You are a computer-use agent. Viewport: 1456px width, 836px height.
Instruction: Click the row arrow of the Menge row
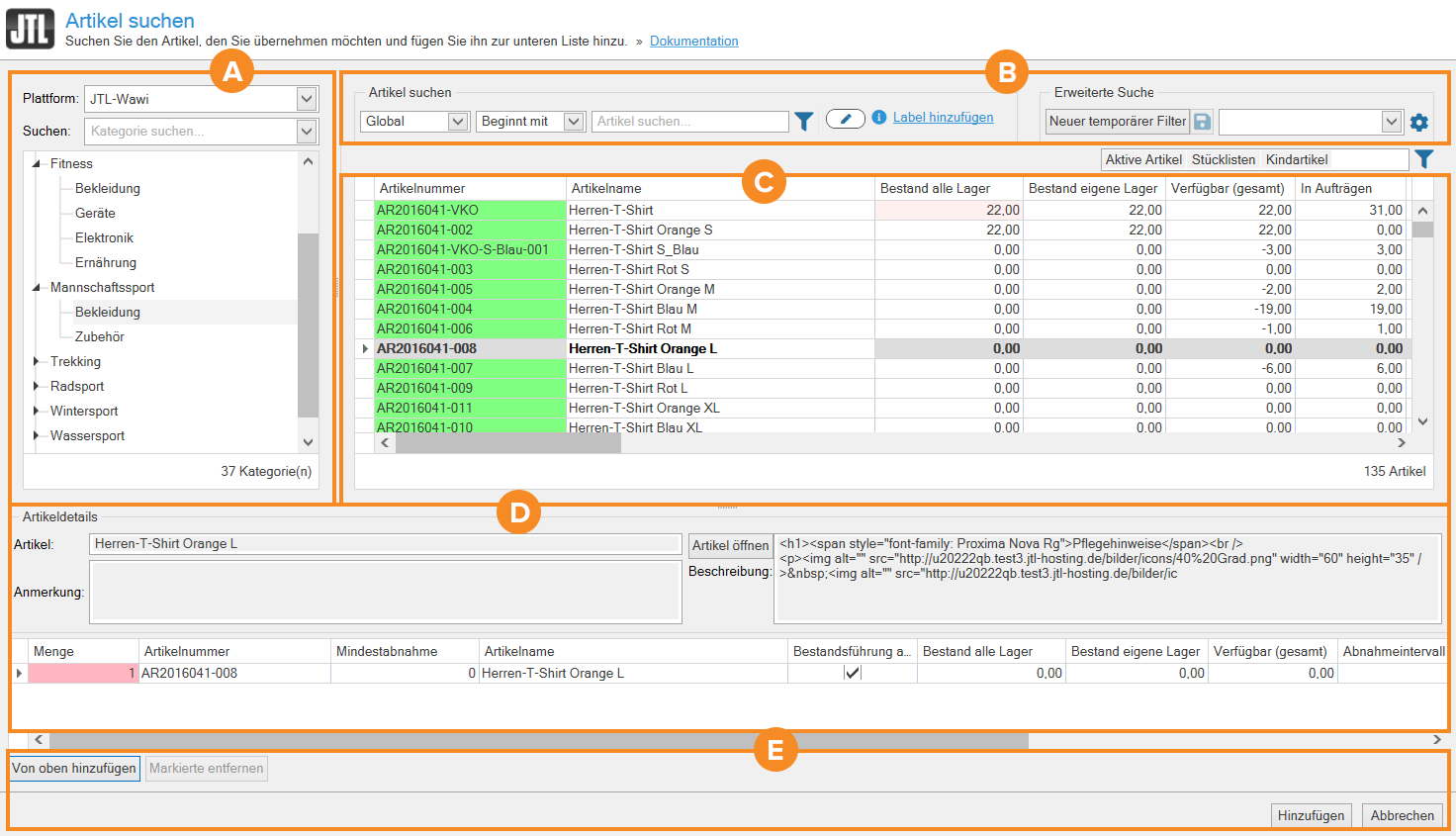[x=19, y=674]
